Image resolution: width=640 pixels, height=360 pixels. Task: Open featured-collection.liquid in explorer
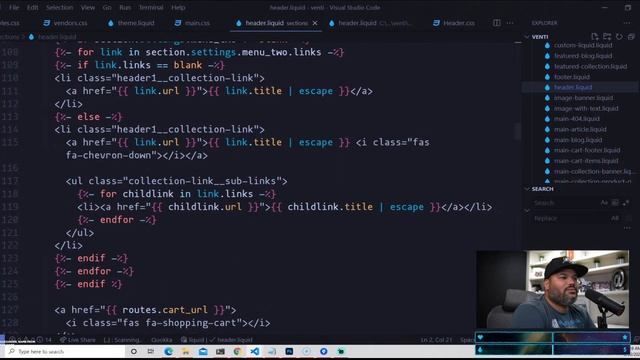pos(590,66)
